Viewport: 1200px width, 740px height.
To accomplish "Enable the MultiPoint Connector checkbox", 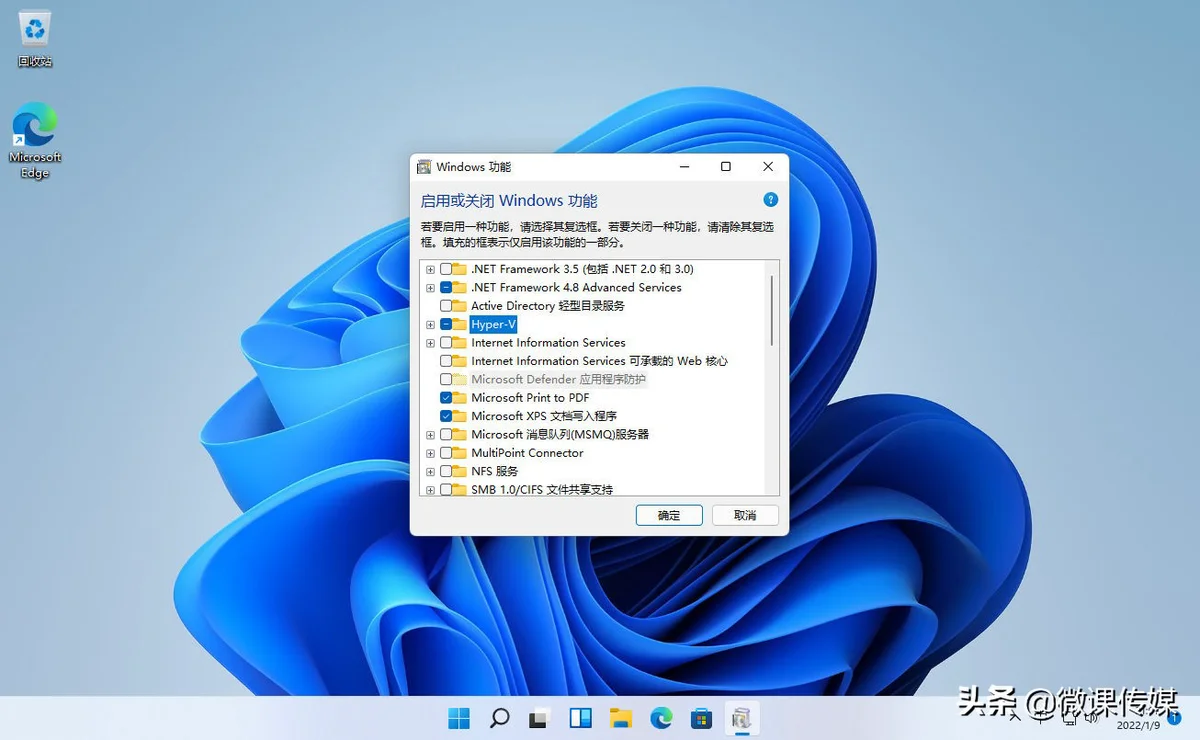I will (x=446, y=453).
